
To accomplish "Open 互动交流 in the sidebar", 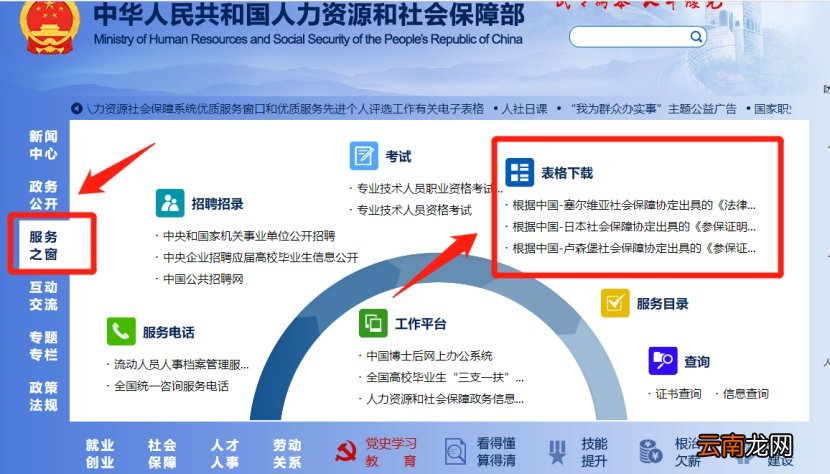I will point(43,296).
